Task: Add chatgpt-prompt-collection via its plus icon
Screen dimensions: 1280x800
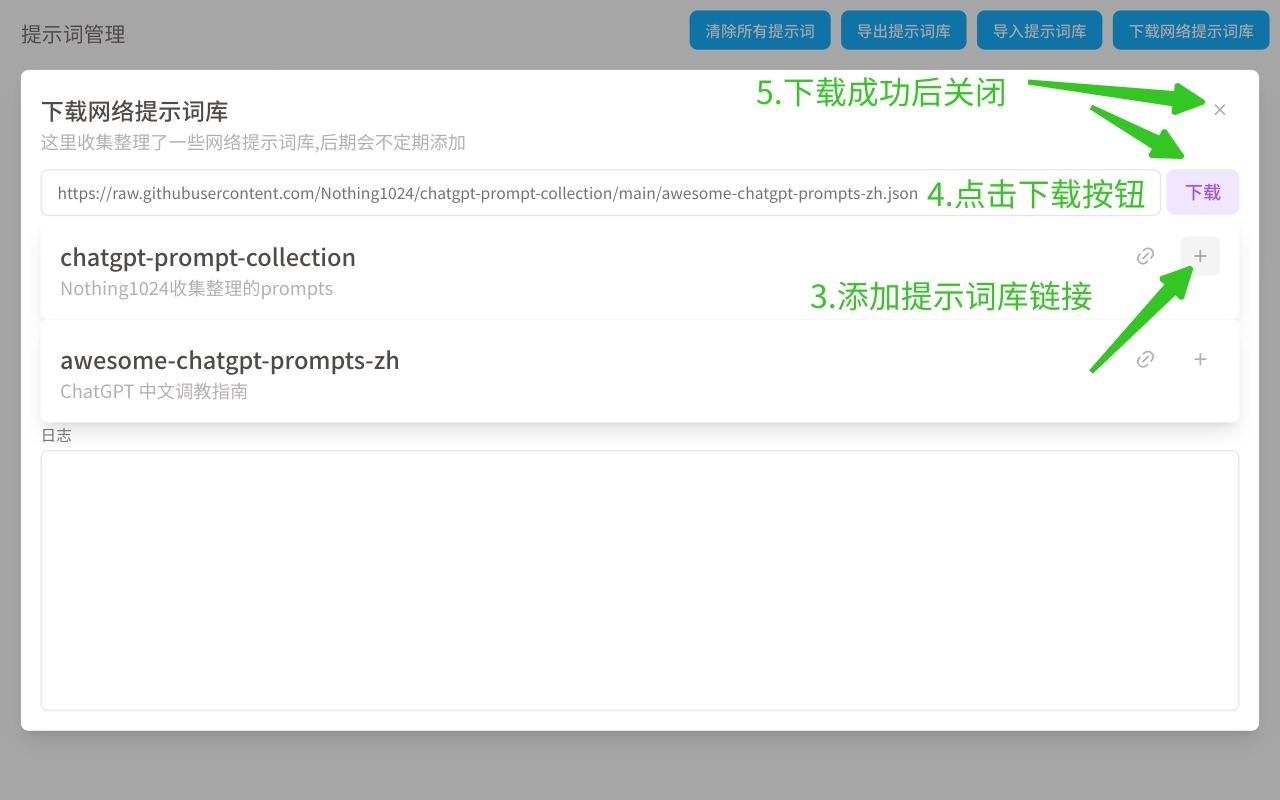Action: coord(1200,256)
